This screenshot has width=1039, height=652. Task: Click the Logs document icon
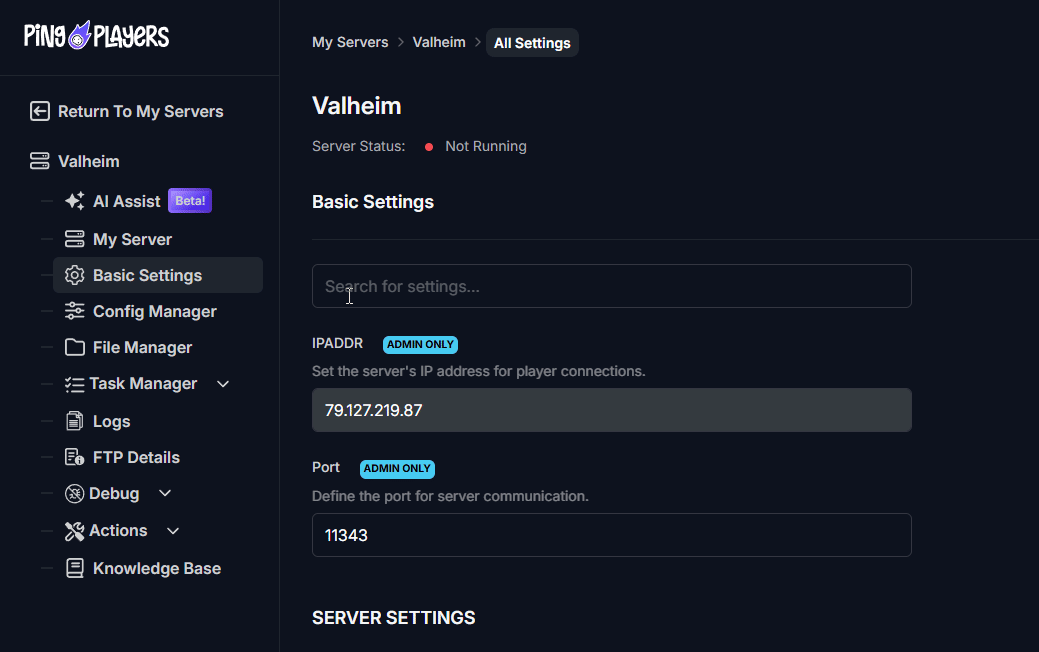click(x=74, y=421)
